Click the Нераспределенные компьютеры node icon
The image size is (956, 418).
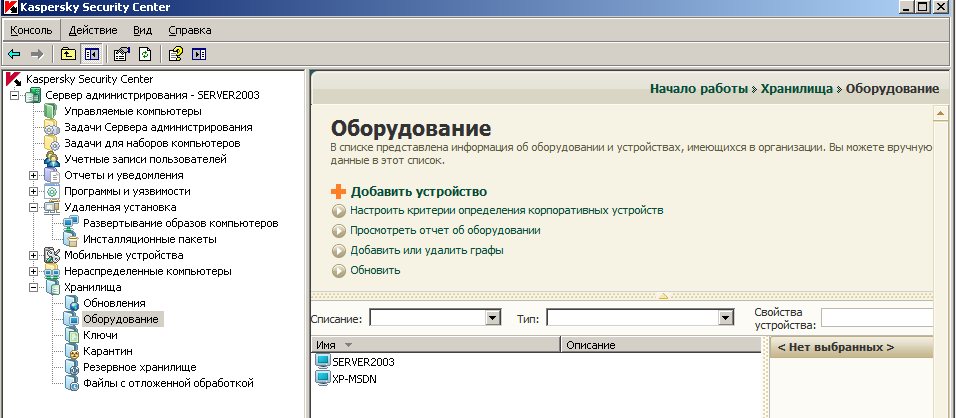pos(52,271)
